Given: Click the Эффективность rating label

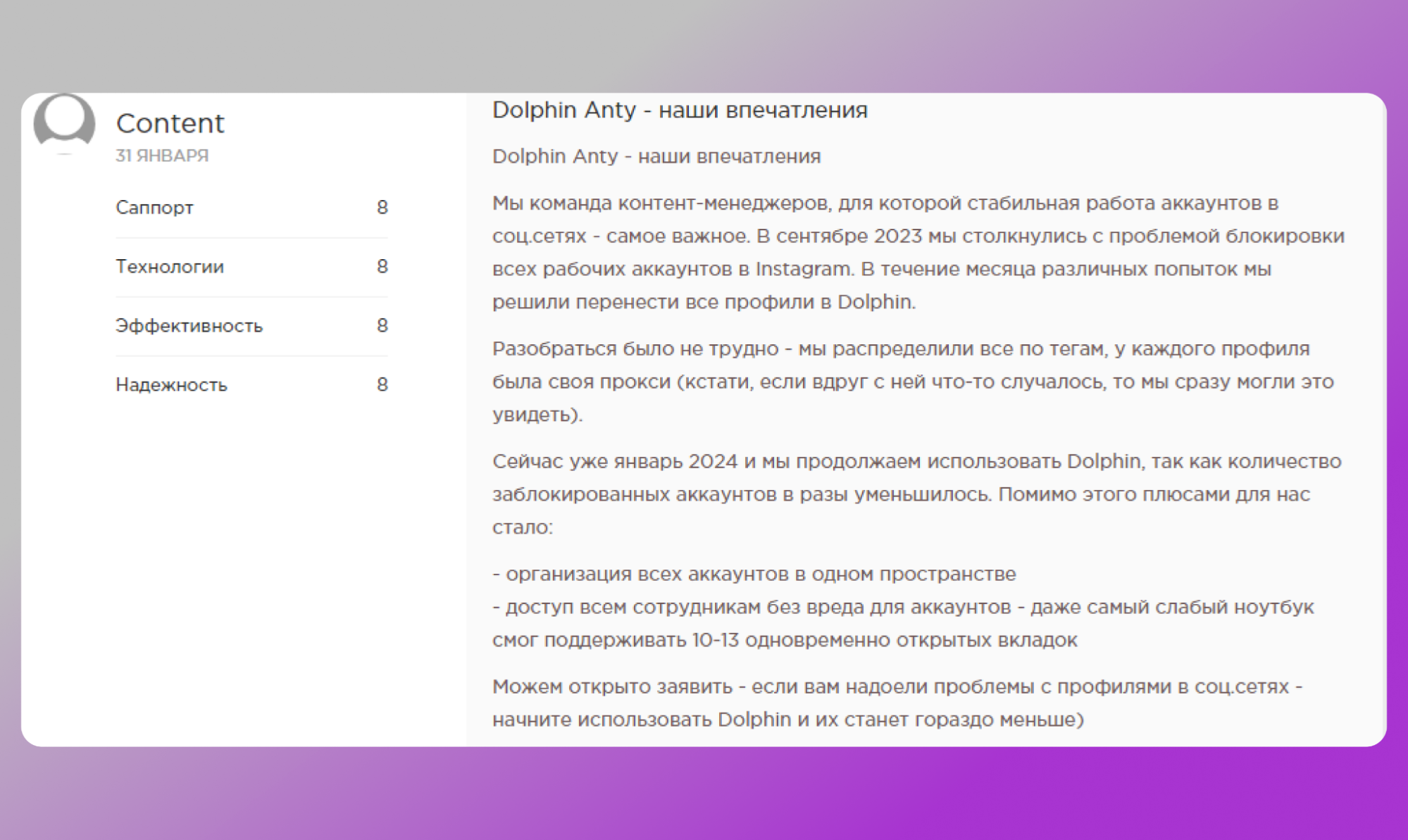Looking at the screenshot, I should coord(189,325).
